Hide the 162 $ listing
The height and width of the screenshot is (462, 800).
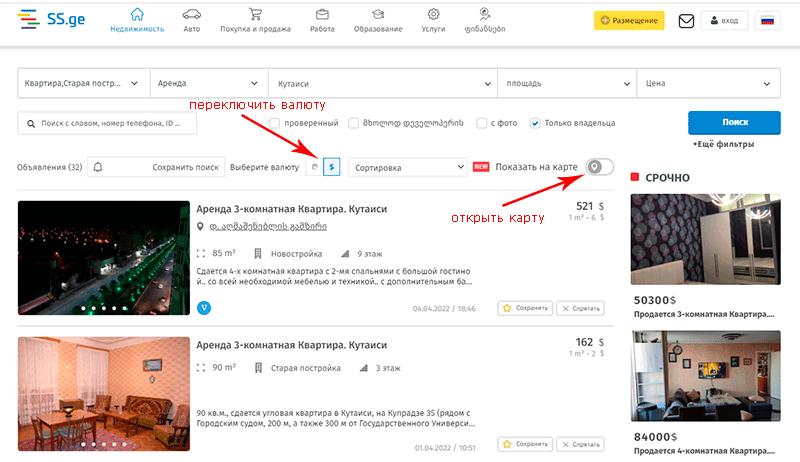pyautogui.click(x=580, y=444)
